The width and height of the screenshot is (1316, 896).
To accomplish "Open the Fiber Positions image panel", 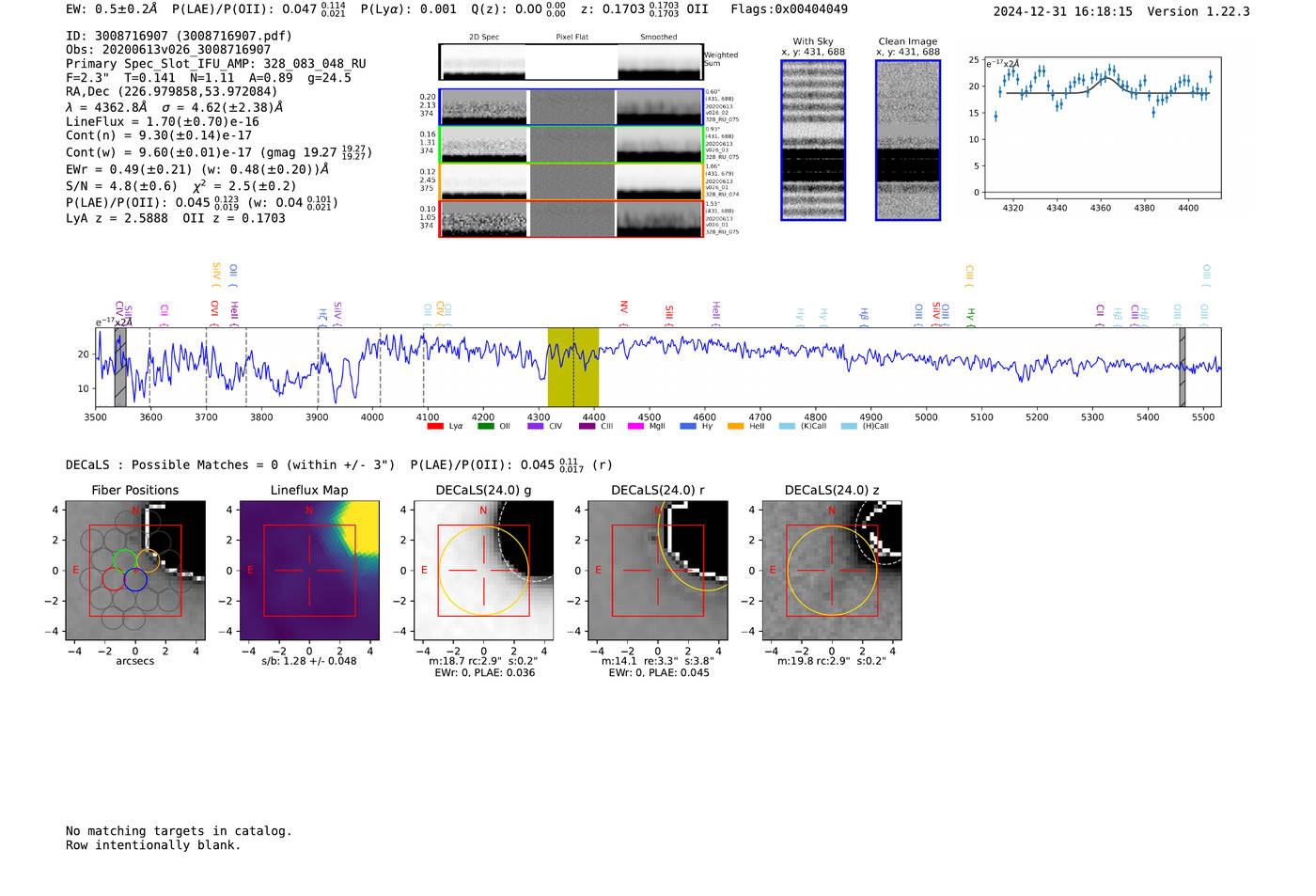I will (135, 571).
